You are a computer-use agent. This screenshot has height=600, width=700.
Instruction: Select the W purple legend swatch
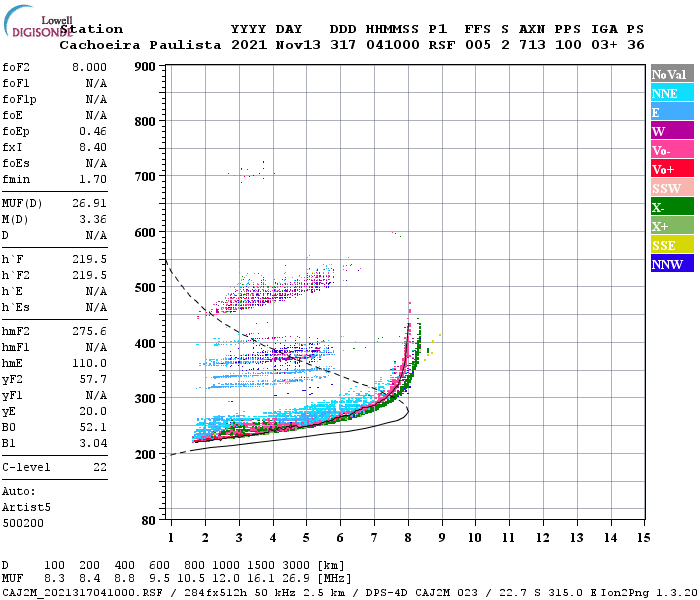[x=672, y=131]
